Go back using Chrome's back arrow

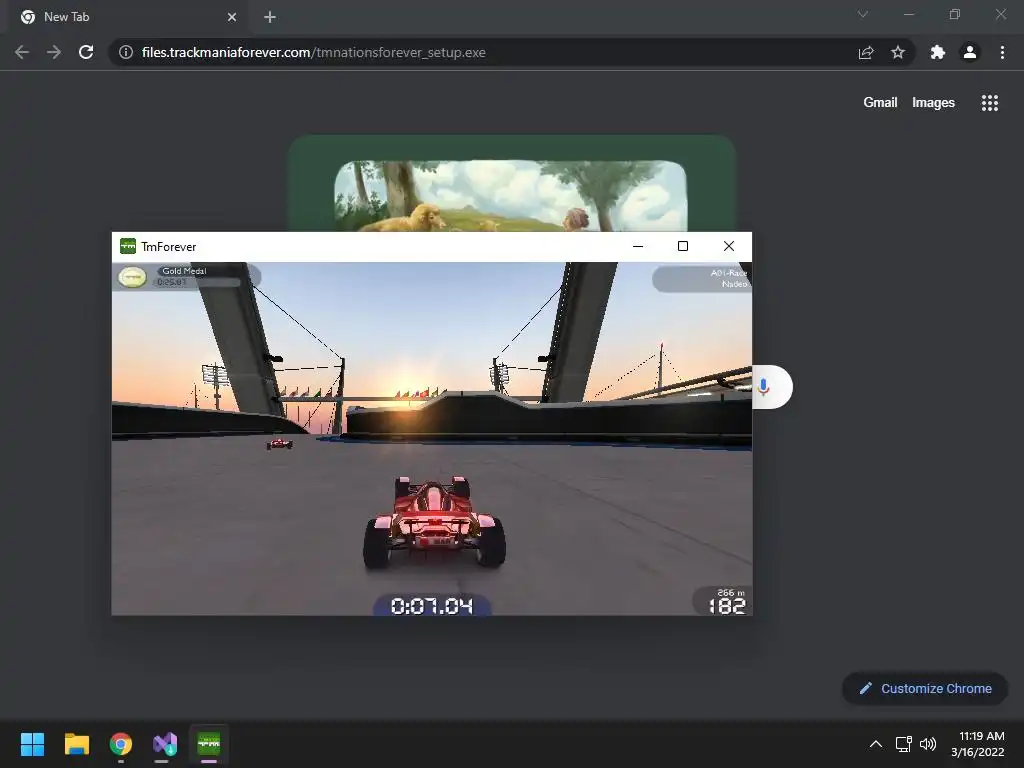coord(22,52)
